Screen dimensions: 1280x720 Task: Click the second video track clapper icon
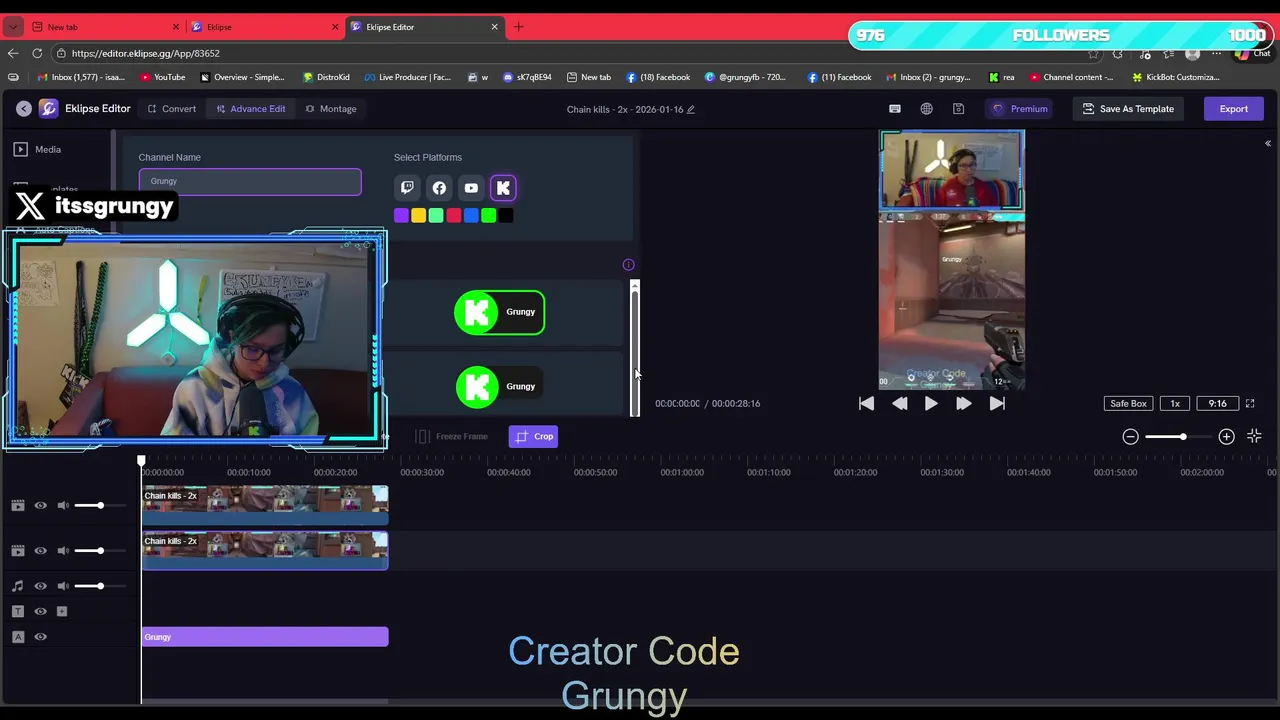pyautogui.click(x=18, y=551)
